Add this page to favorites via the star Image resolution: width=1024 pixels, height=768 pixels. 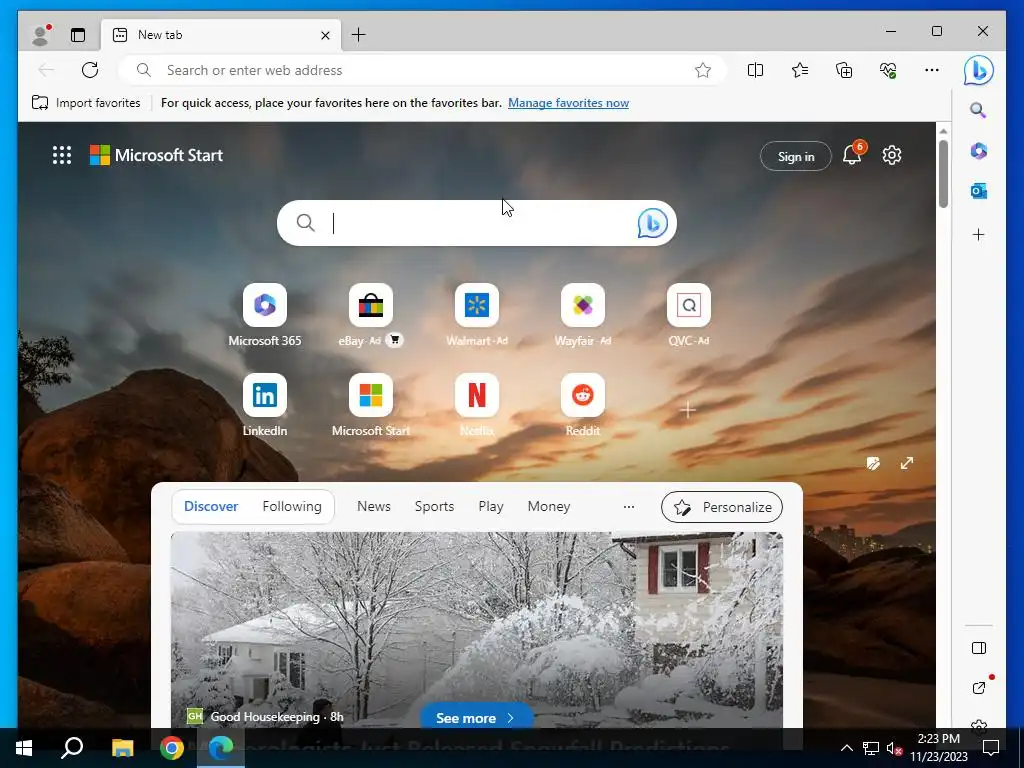(703, 70)
